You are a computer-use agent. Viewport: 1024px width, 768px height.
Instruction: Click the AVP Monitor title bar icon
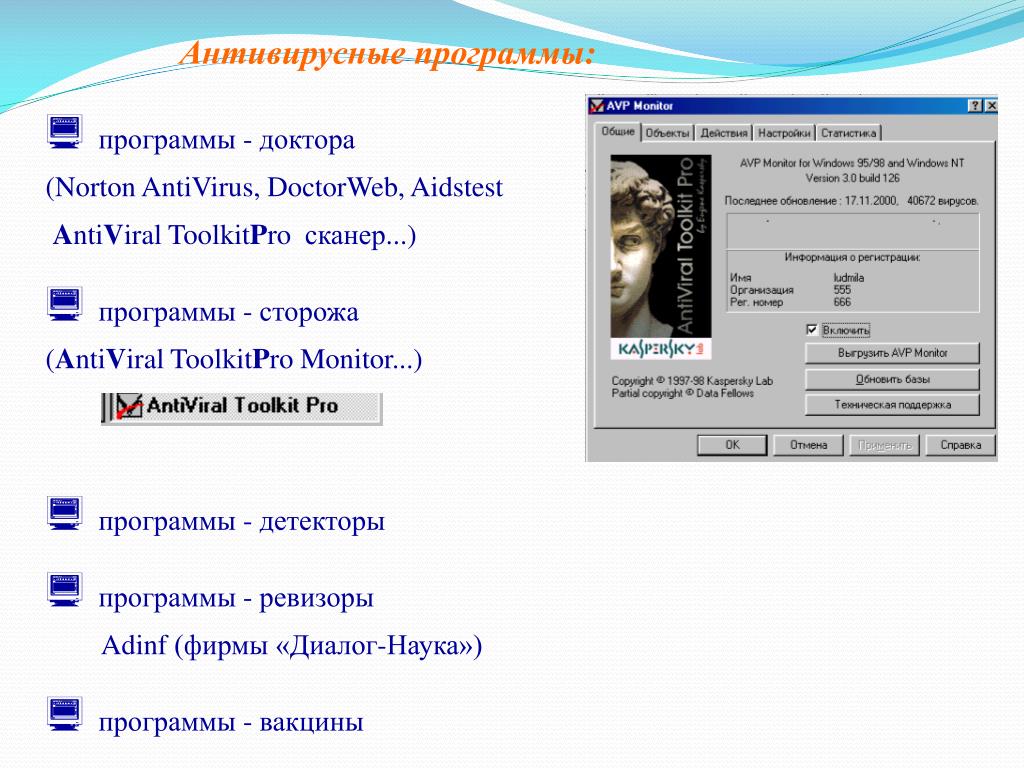click(596, 106)
